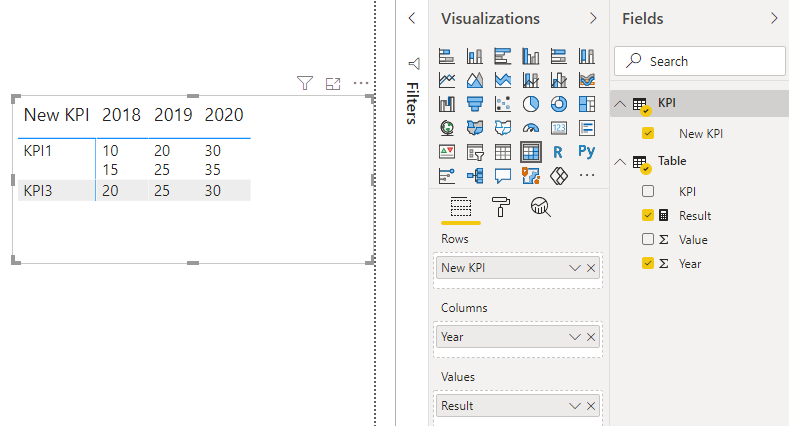Select the Treemap visual

pos(587,104)
